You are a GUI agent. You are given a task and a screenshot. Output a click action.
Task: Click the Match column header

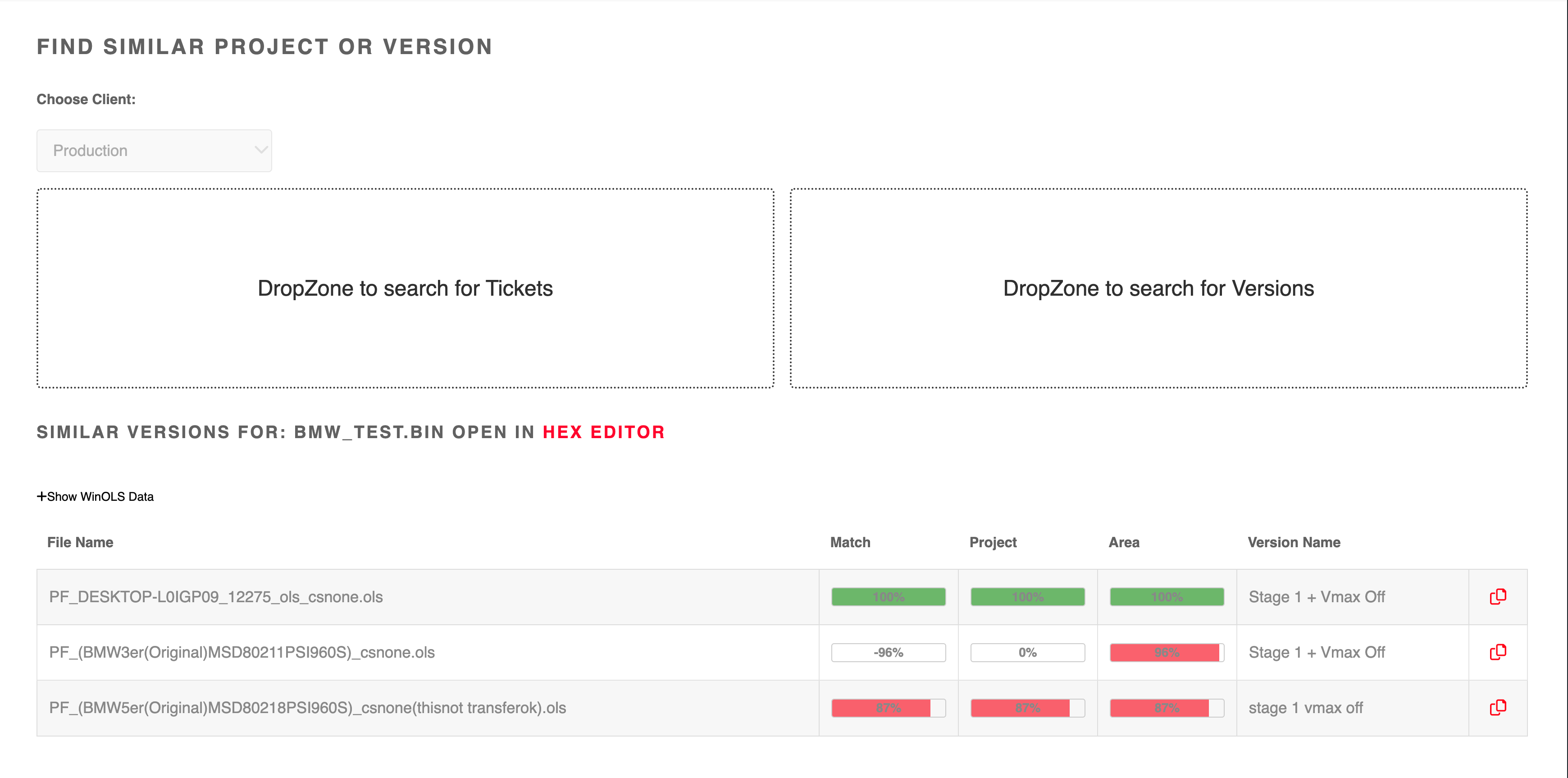(x=850, y=542)
